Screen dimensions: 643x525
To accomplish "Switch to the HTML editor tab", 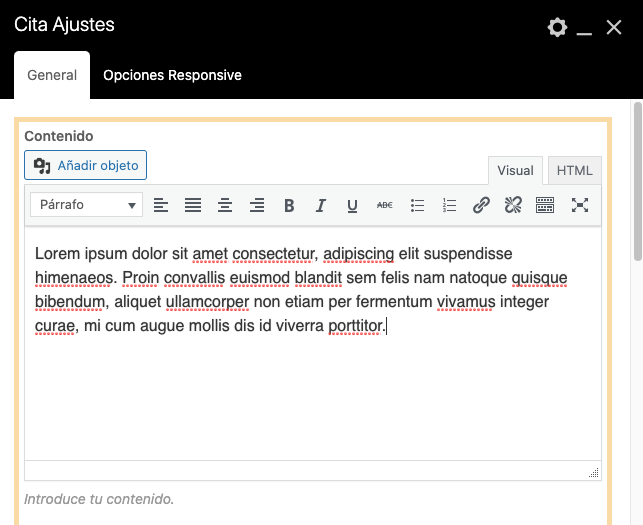I will (x=574, y=171).
